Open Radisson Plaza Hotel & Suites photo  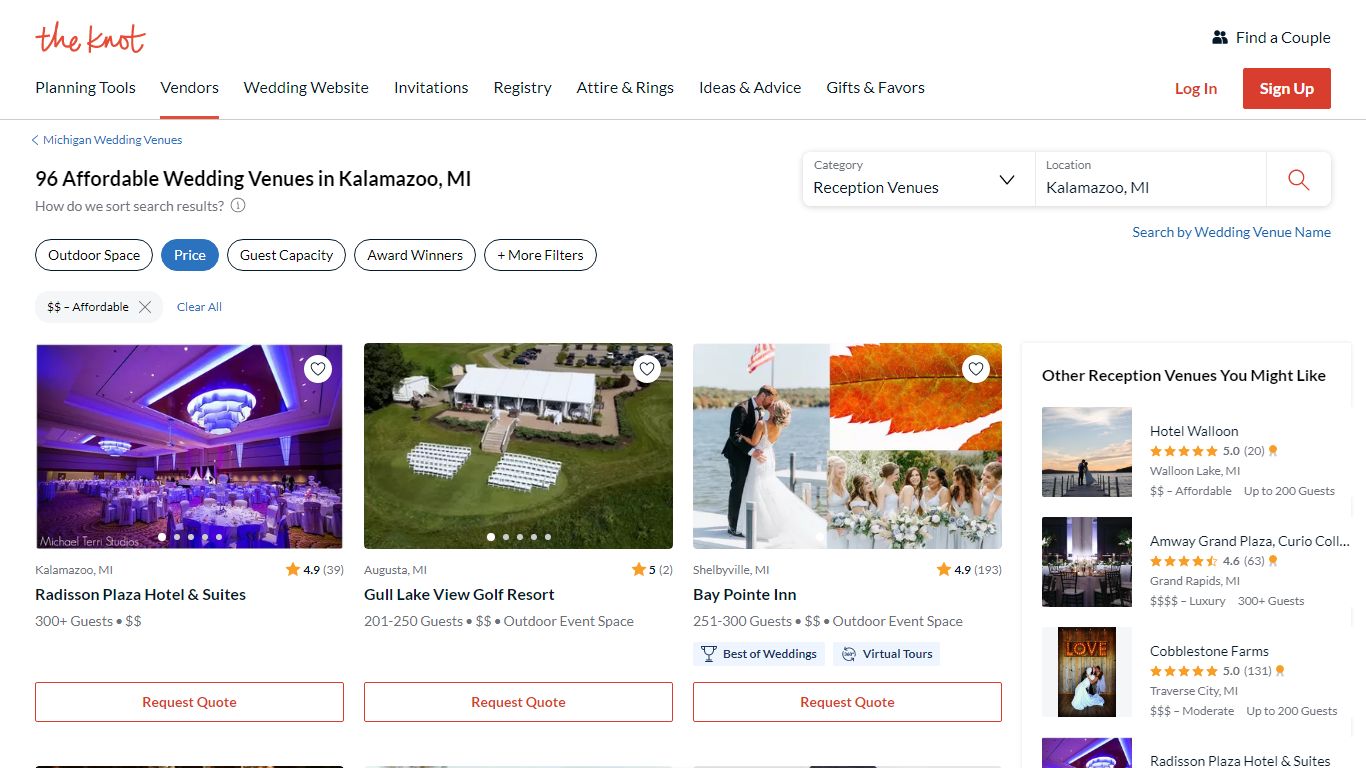pos(189,446)
